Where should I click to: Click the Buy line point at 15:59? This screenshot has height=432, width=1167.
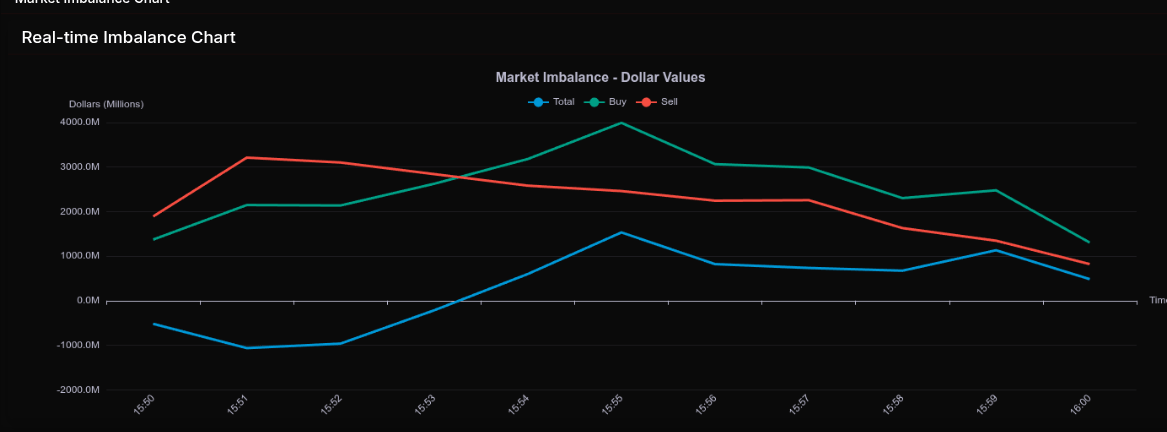pyautogui.click(x=995, y=190)
